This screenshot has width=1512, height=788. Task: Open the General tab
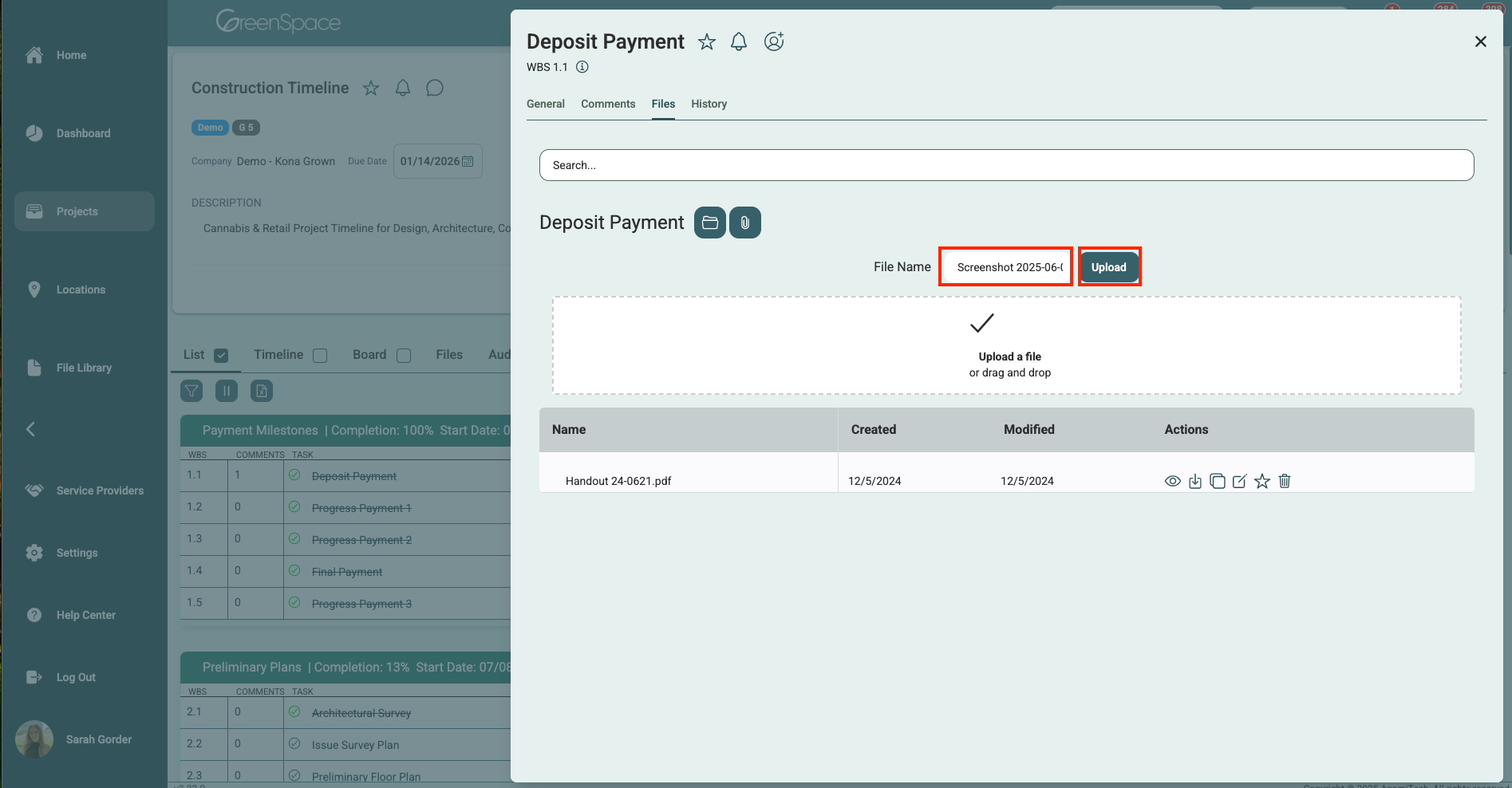click(546, 104)
